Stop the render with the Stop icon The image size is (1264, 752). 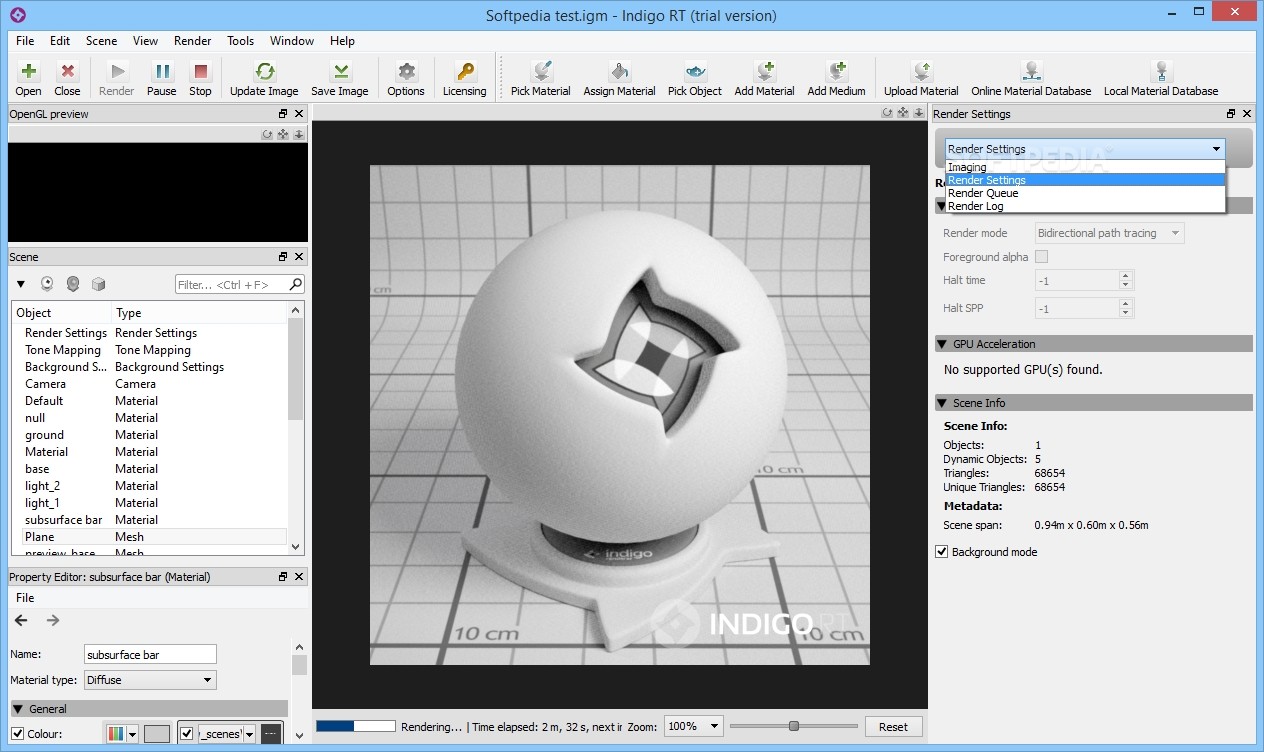(x=200, y=72)
